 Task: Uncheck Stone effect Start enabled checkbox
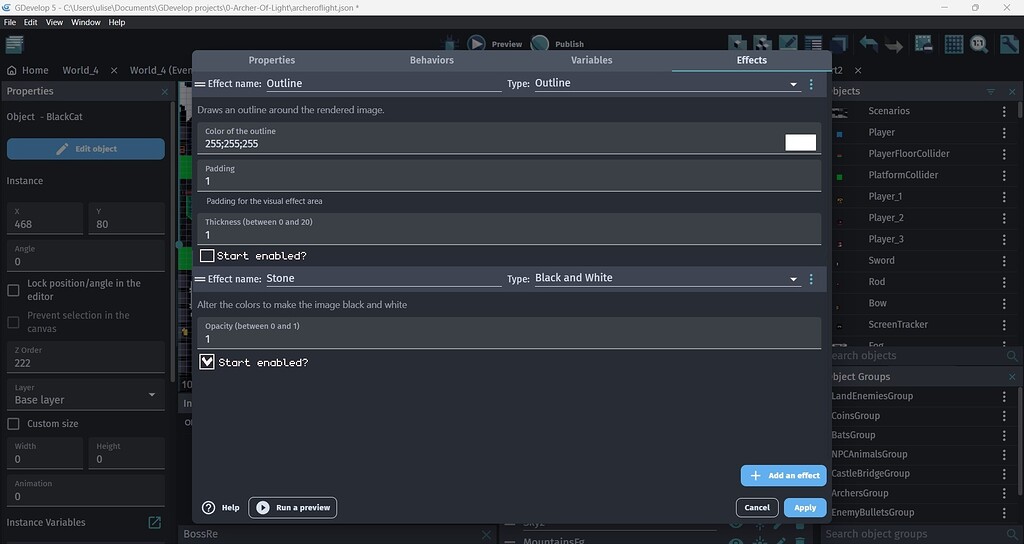pyautogui.click(x=206, y=362)
